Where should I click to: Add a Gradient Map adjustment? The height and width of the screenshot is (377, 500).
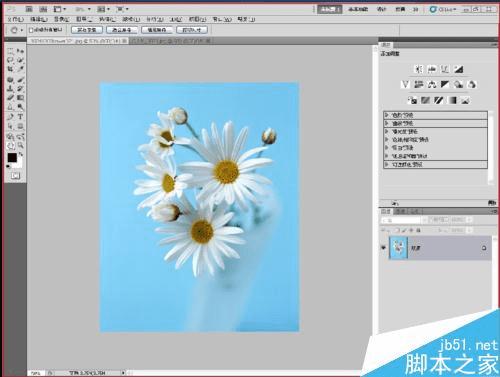[452, 100]
